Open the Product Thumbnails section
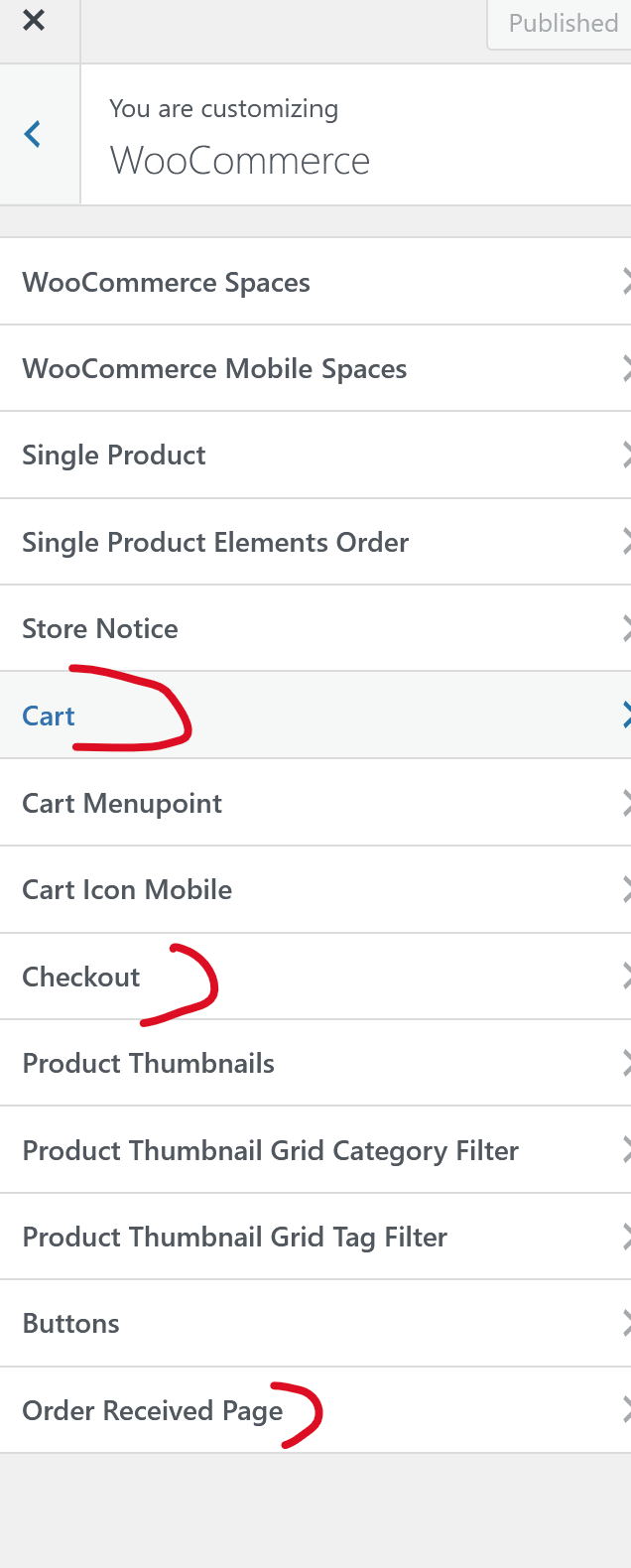The width and height of the screenshot is (631, 1568). coord(149,1064)
